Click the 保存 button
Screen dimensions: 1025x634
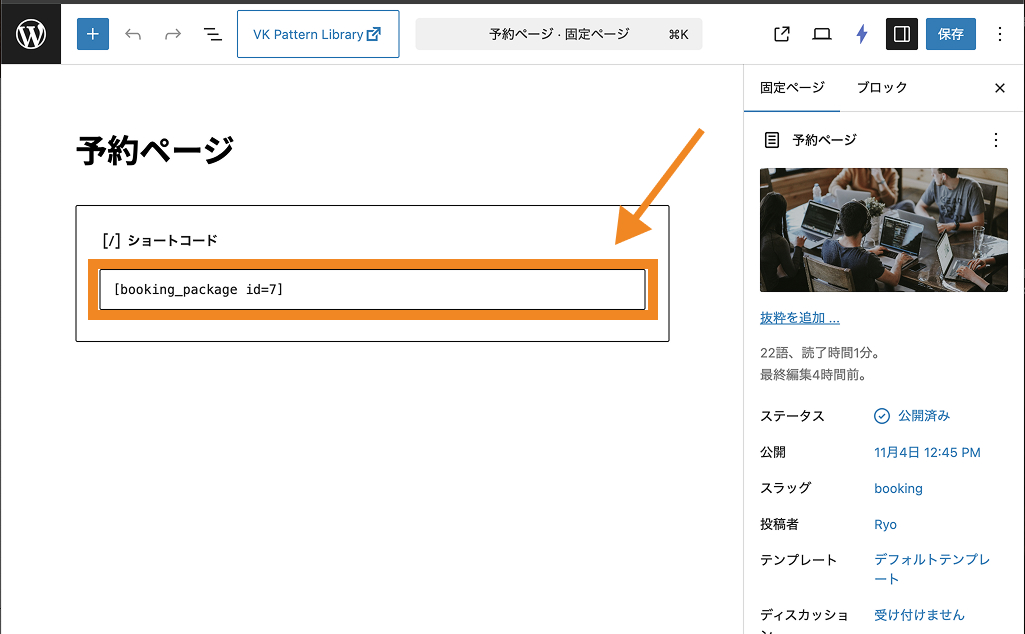pyautogui.click(x=950, y=34)
